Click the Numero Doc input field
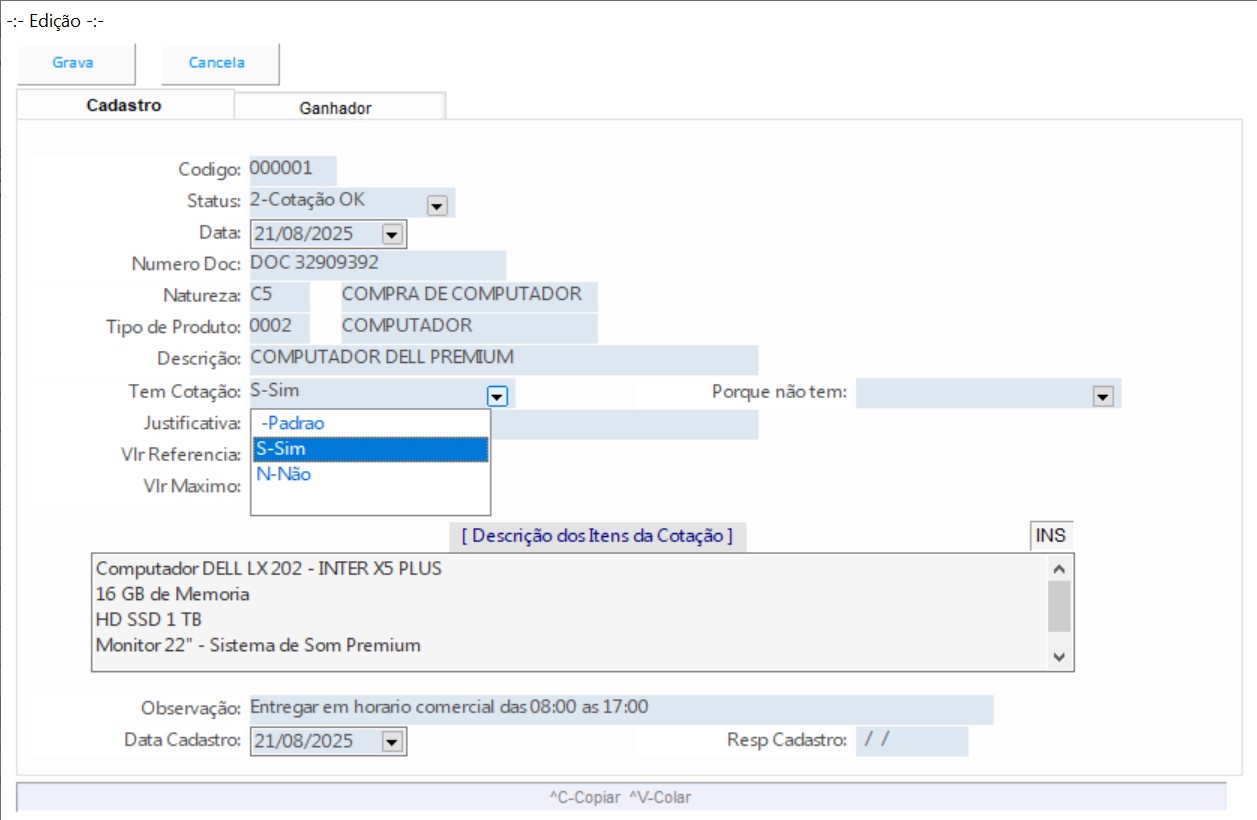 click(x=376, y=264)
